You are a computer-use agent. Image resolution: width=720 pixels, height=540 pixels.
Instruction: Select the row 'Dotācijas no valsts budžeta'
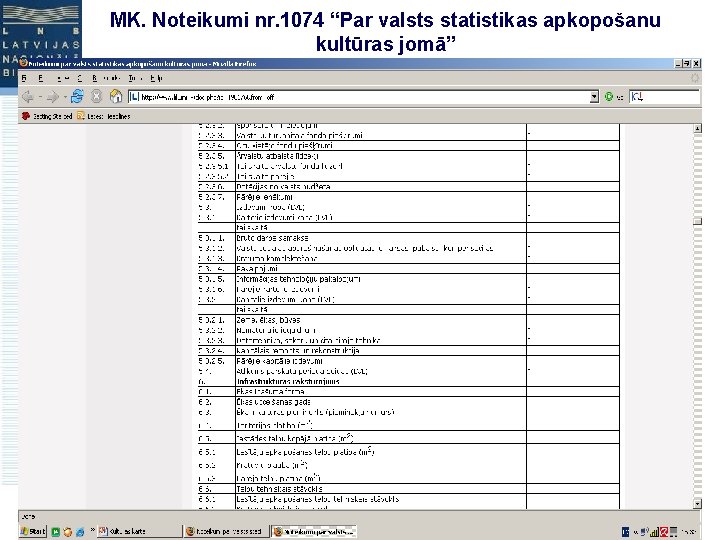[x=409, y=186]
